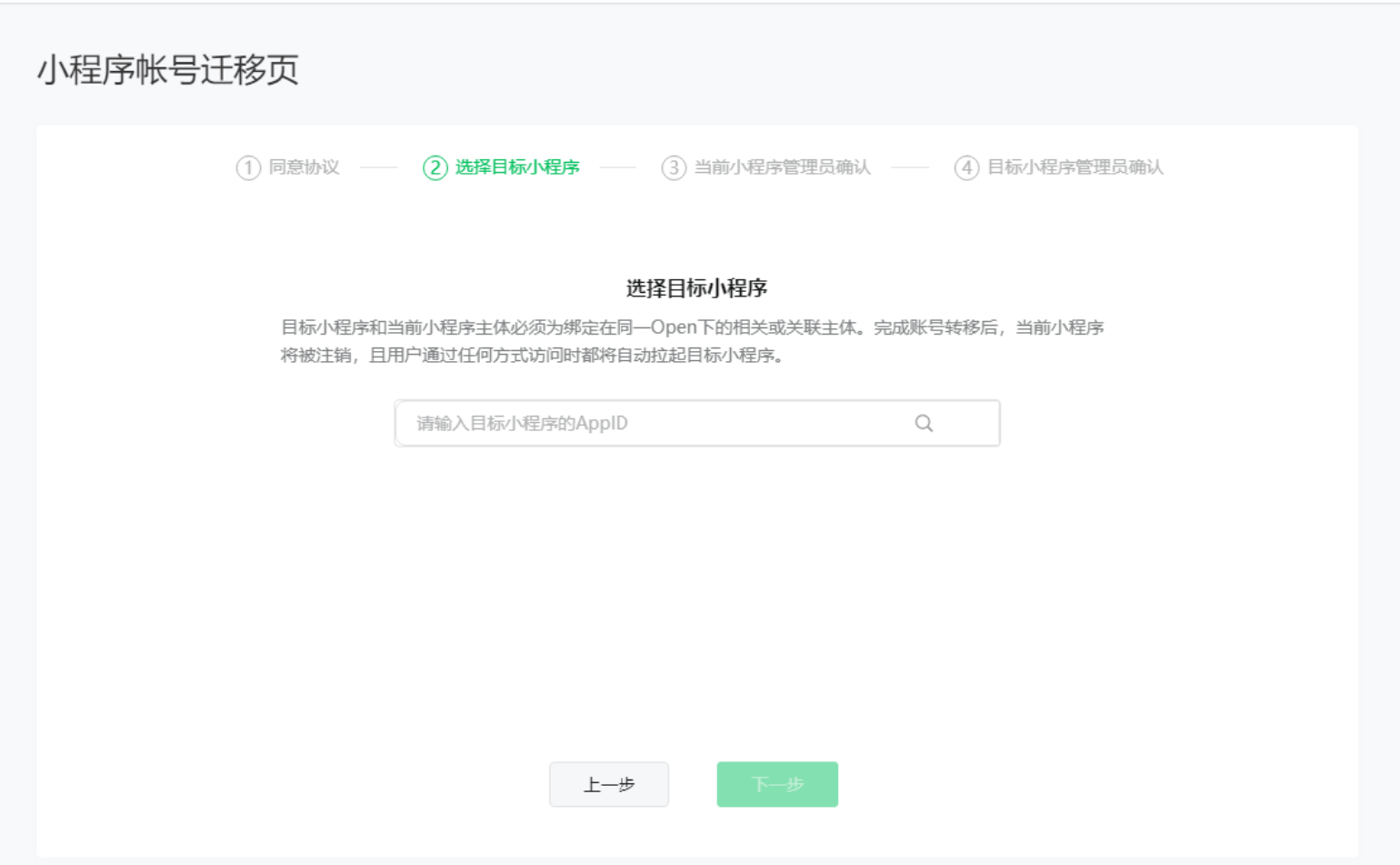Select step 1 同意协议 in the progress bar
Image resolution: width=1400 pixels, height=865 pixels.
(288, 167)
